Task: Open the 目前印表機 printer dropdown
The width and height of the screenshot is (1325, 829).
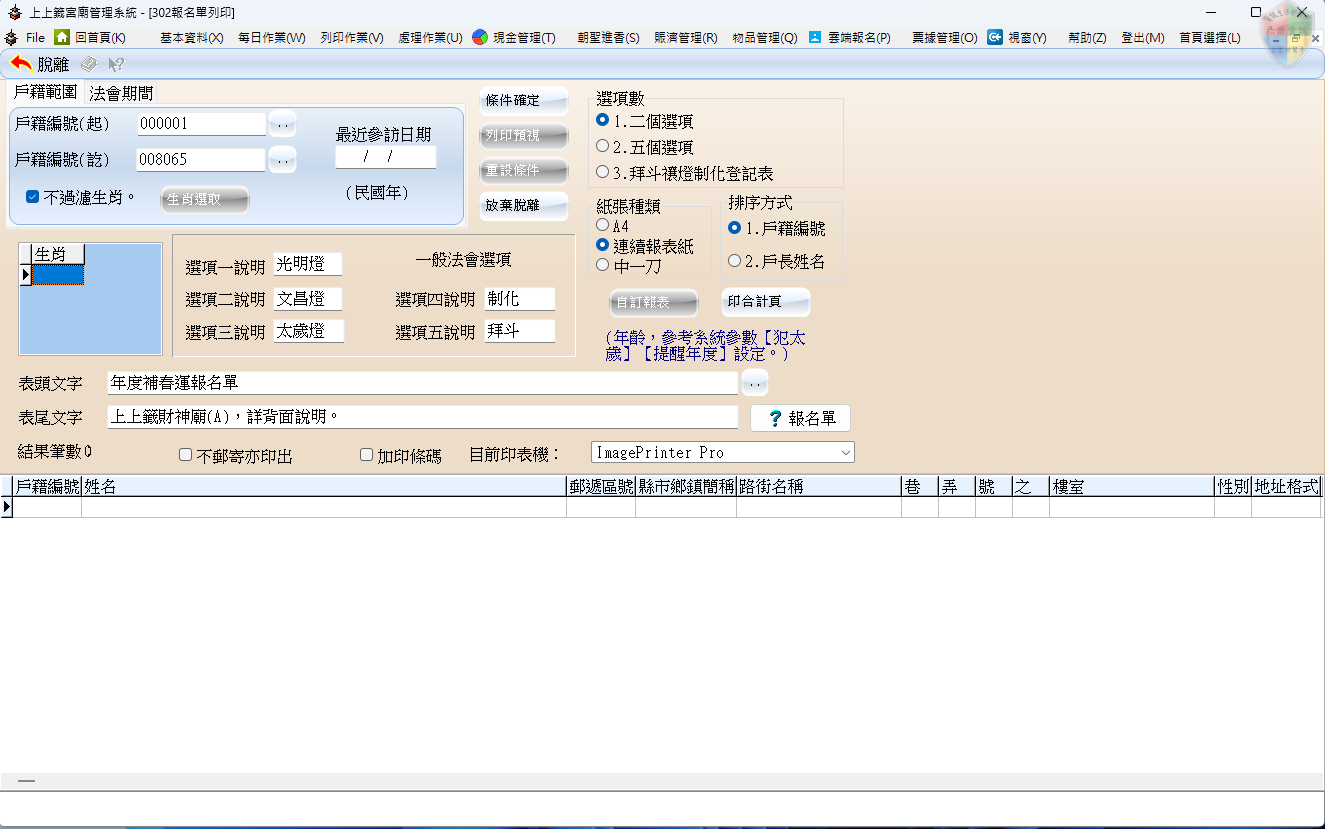Action: point(846,453)
